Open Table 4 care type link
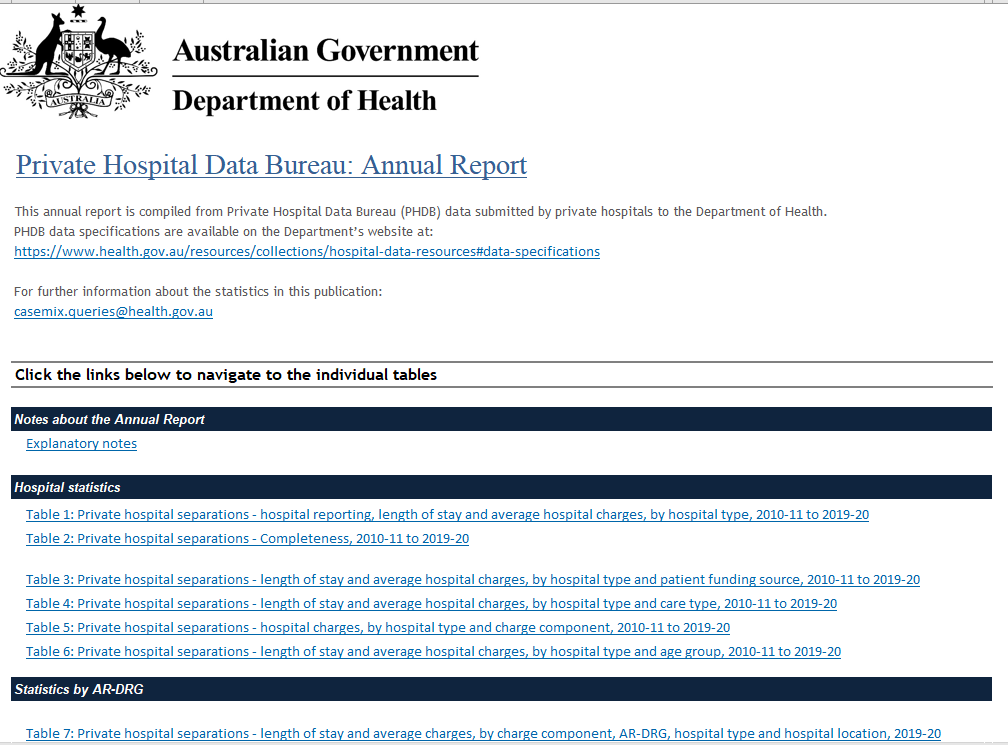The width and height of the screenshot is (1008, 745). pyautogui.click(x=431, y=604)
